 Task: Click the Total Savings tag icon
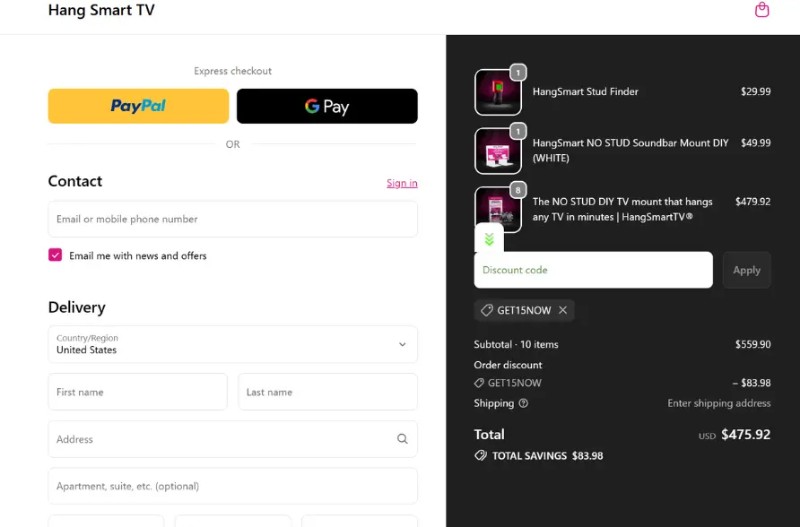coord(480,456)
